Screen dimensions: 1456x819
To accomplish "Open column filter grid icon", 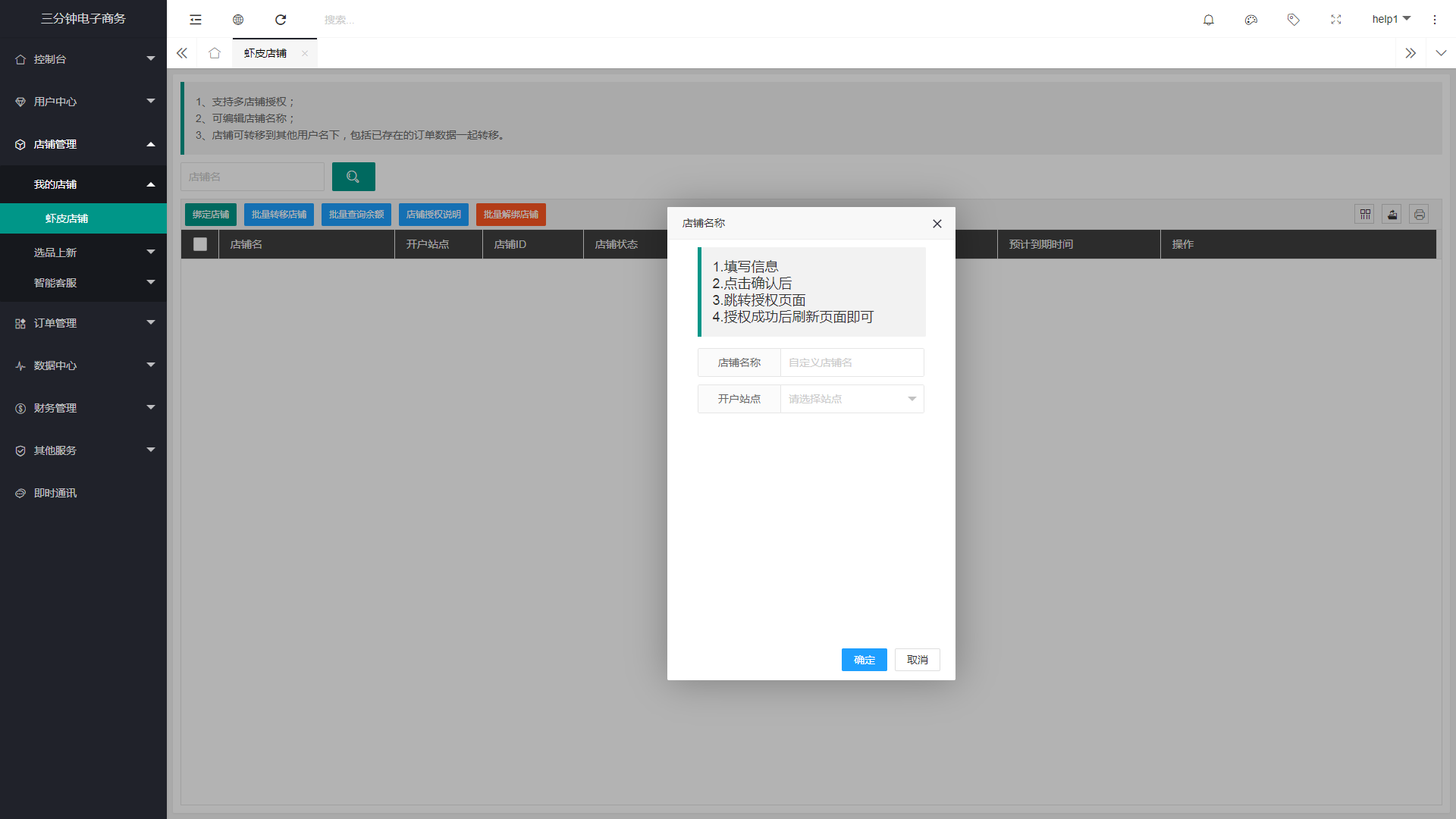I will click(1364, 215).
